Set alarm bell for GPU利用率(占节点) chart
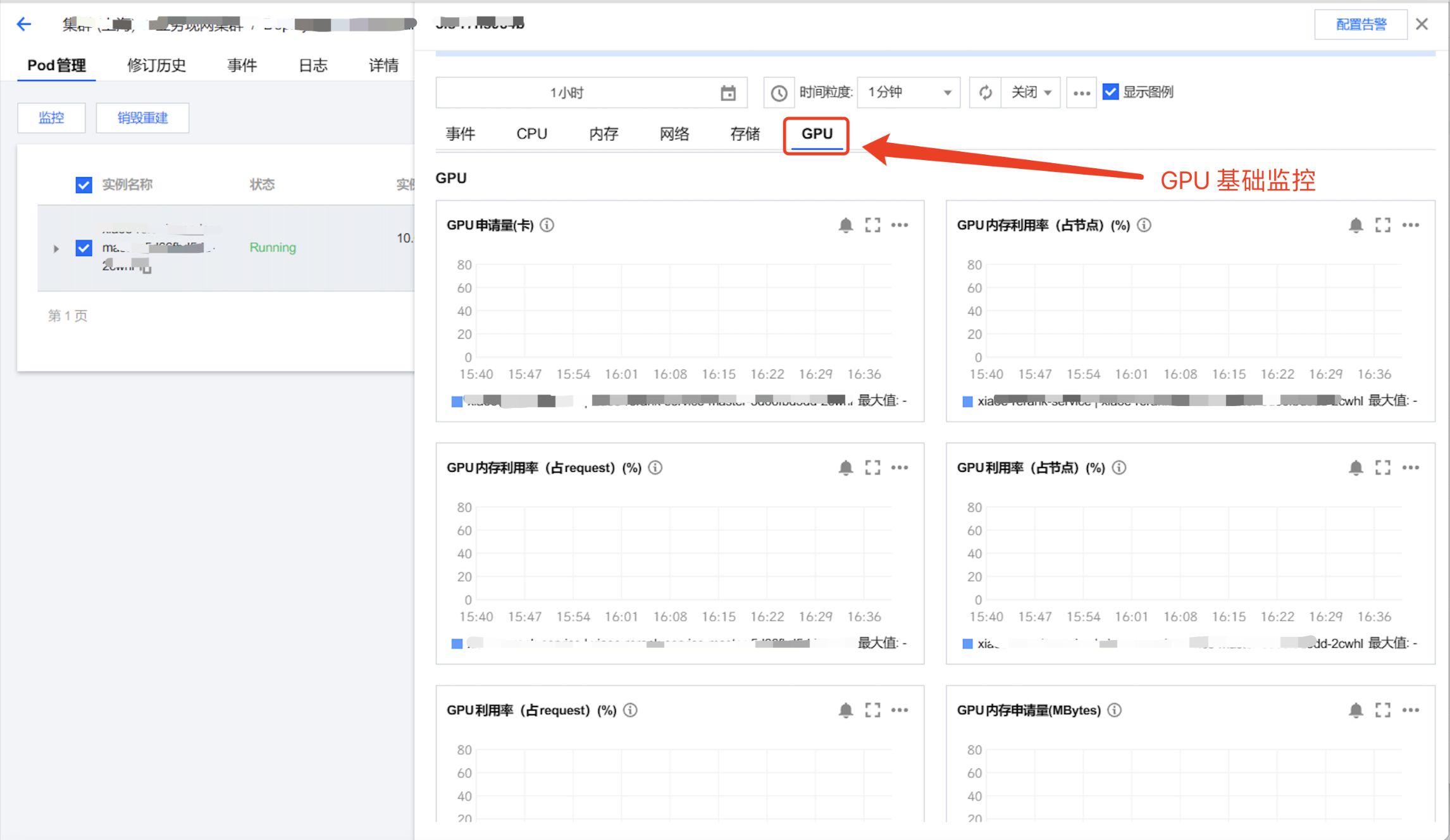 tap(1356, 467)
